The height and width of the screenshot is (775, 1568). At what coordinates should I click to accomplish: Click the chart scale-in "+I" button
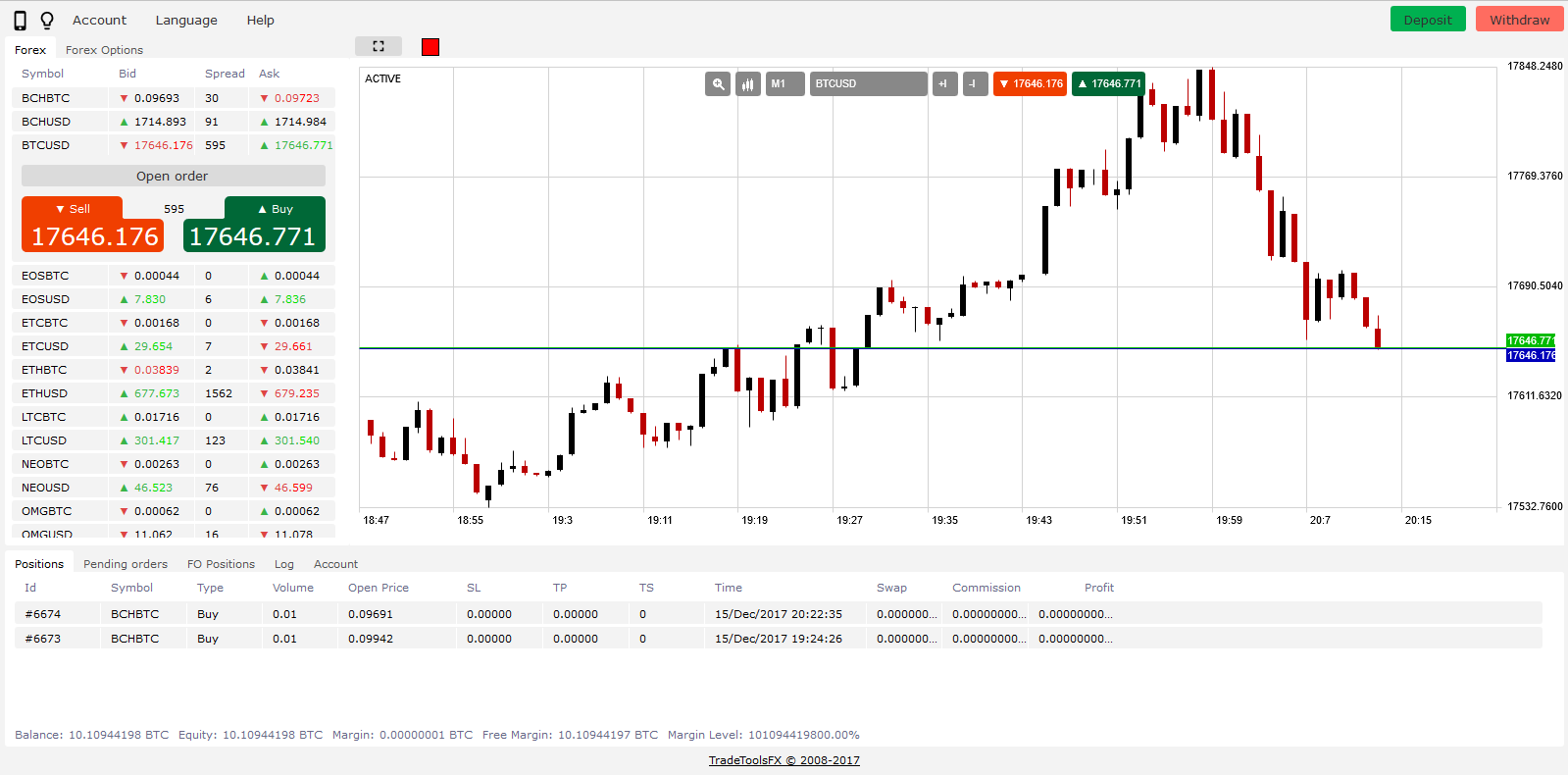pyautogui.click(x=944, y=84)
